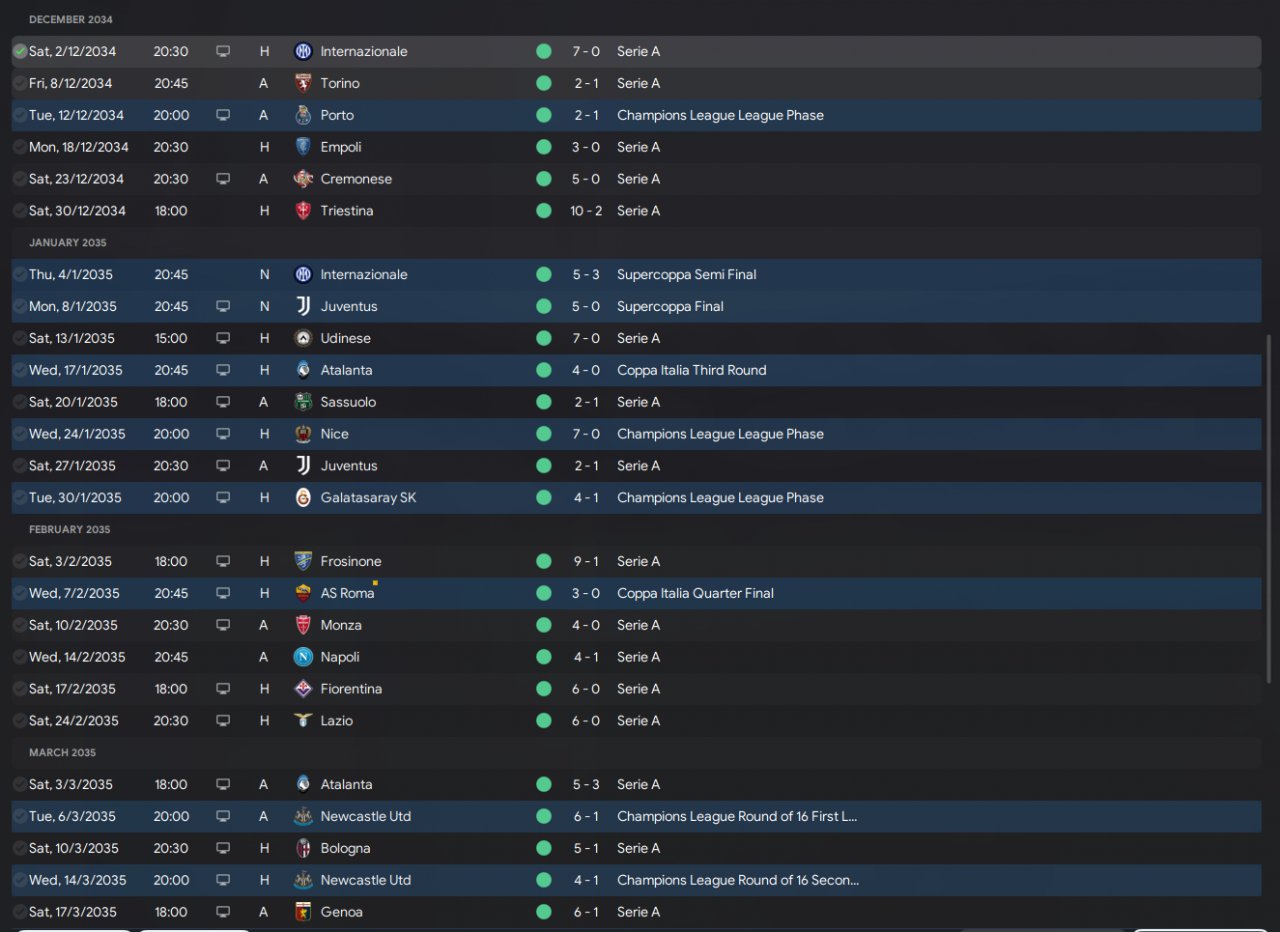
Task: Tick the circle beside the Monza match
Action: (x=20, y=625)
